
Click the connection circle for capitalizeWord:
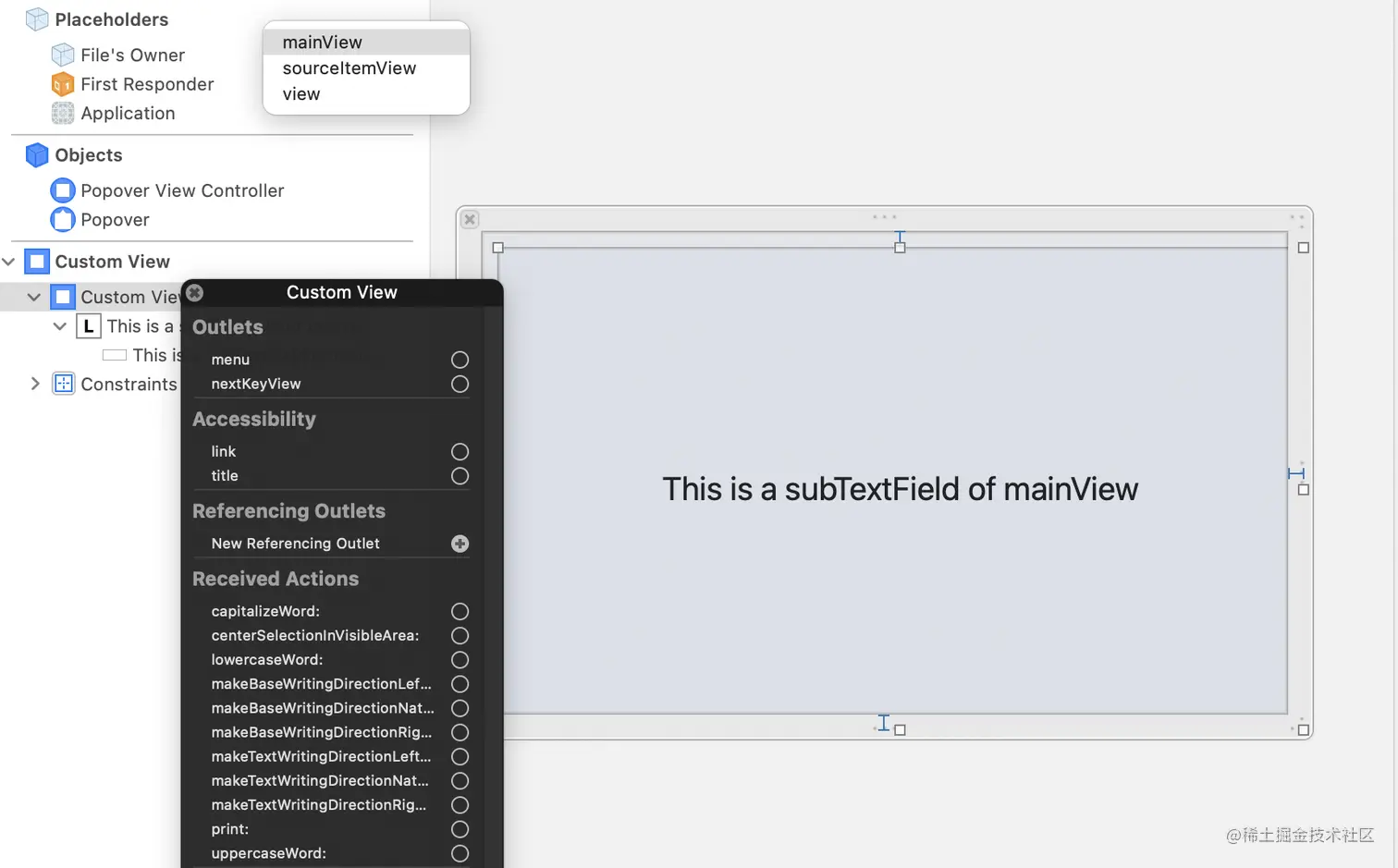coord(460,612)
